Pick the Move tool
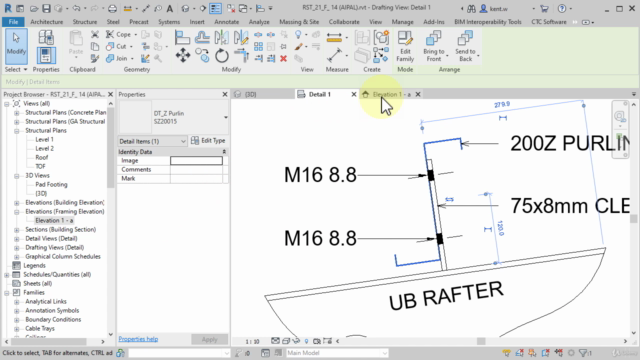 click(x=182, y=55)
